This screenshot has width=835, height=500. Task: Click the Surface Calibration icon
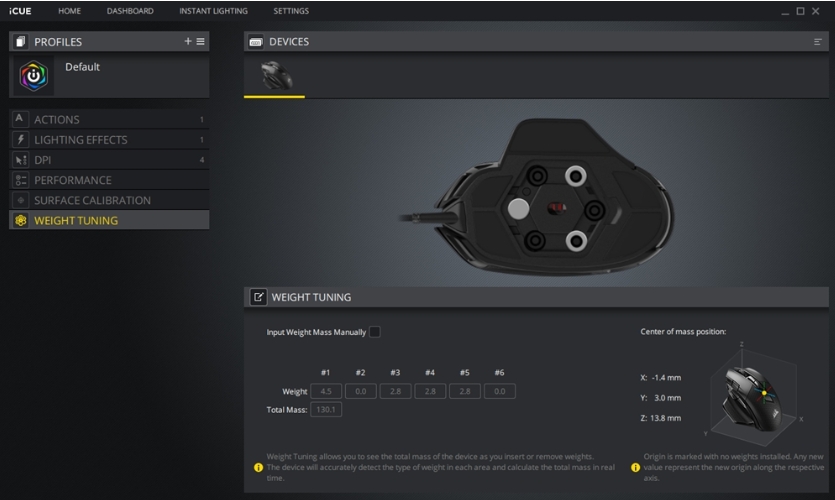tap(20, 200)
